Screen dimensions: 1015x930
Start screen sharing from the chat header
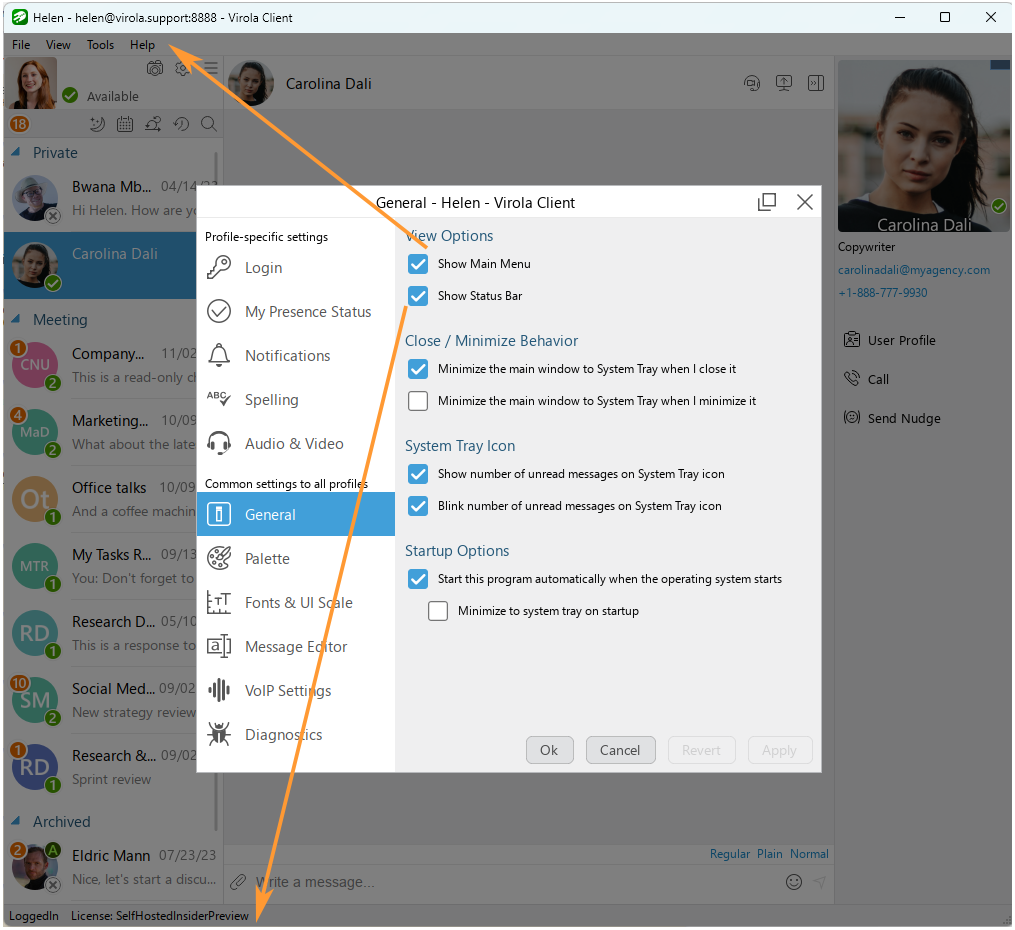click(784, 83)
